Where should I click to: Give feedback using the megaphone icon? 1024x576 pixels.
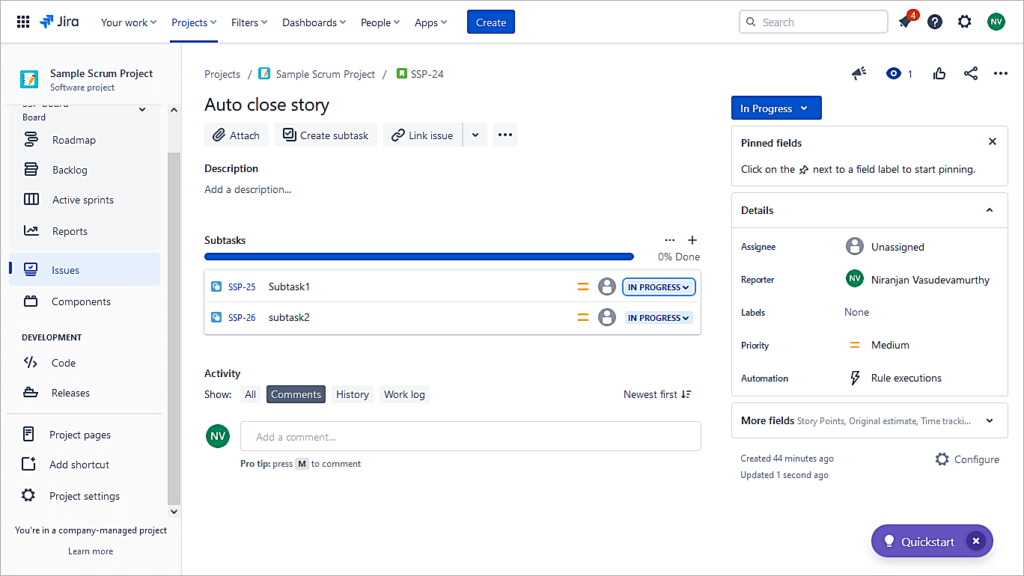(x=858, y=73)
